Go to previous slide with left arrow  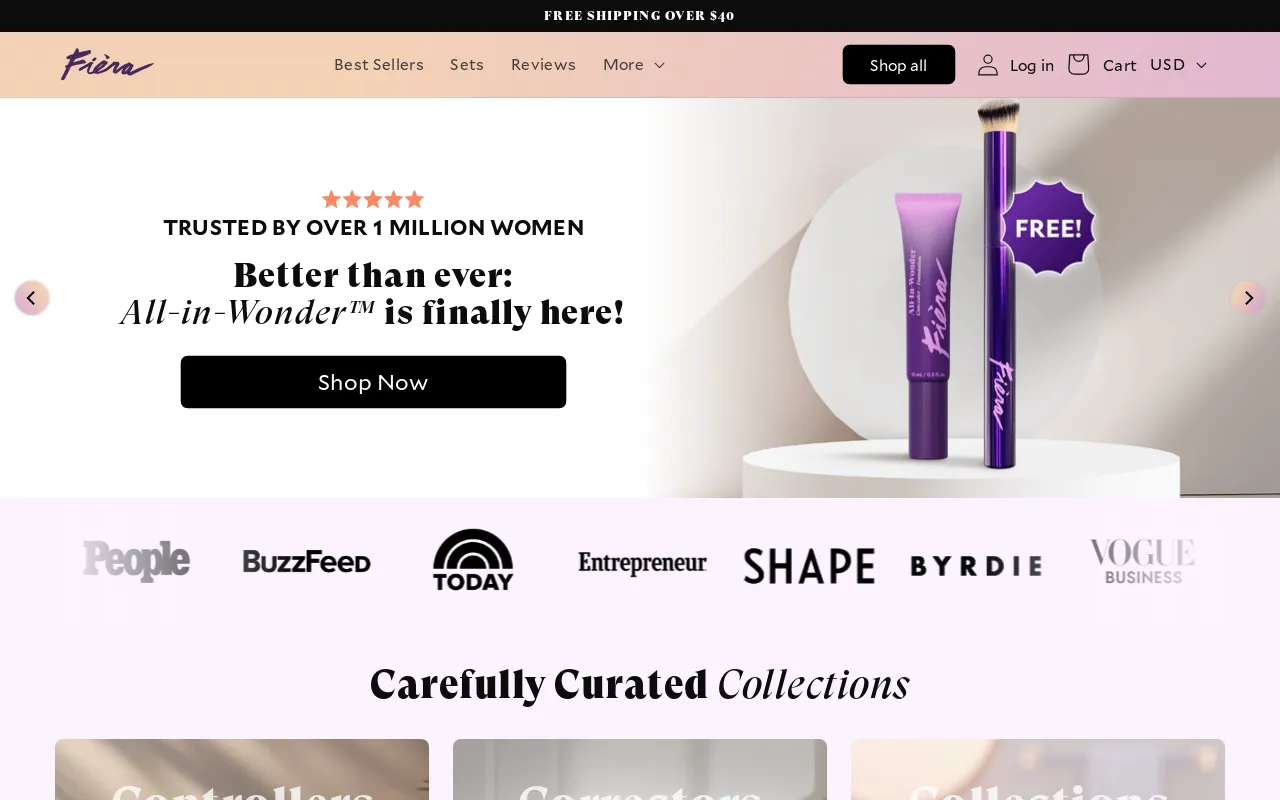32,298
